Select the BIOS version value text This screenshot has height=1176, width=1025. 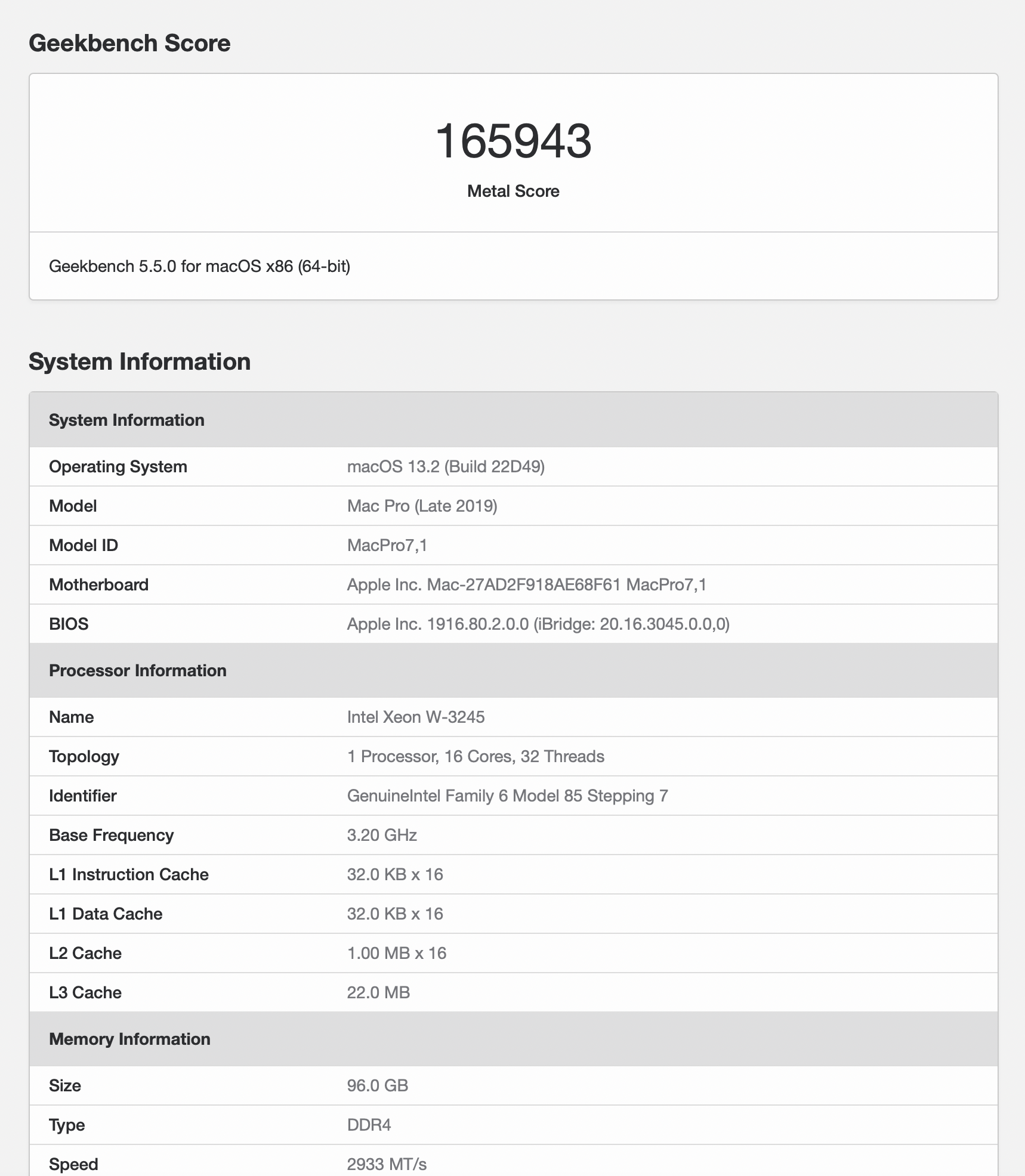[538, 624]
